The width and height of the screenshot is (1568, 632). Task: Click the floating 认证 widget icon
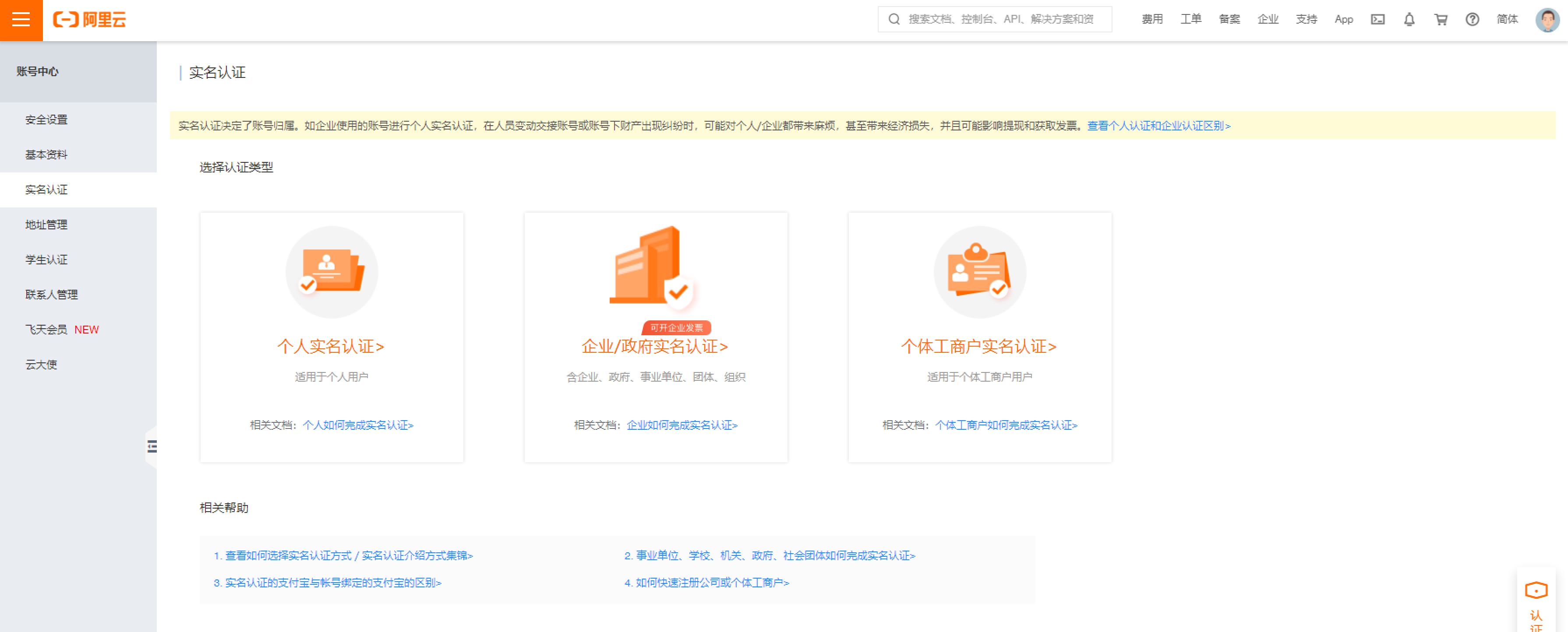[x=1536, y=590]
